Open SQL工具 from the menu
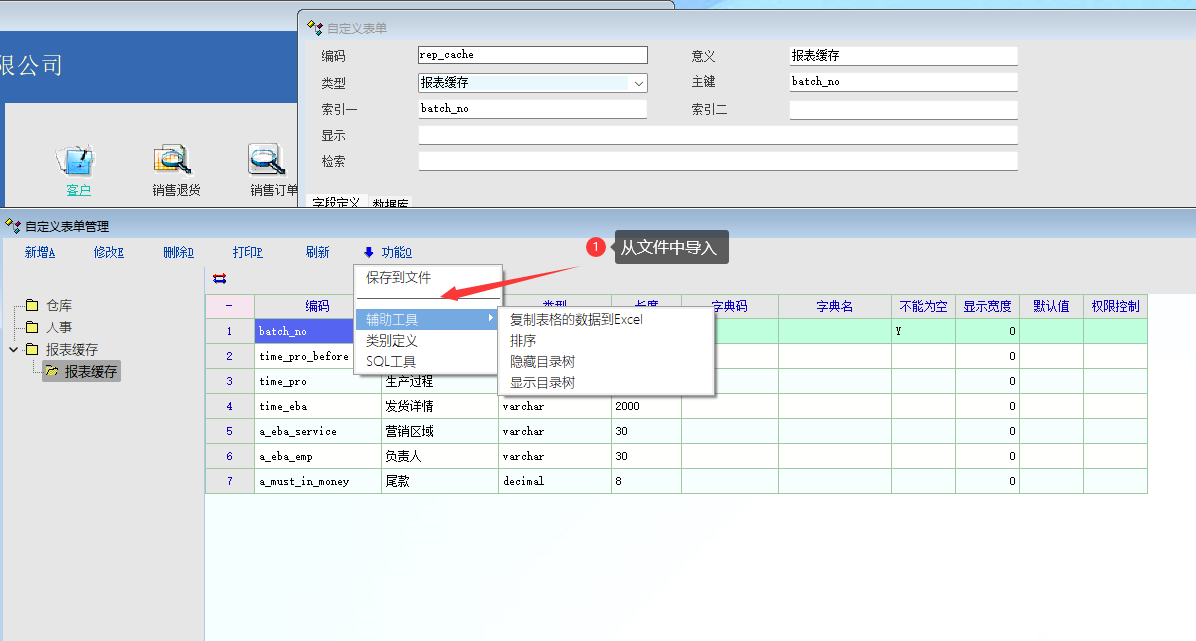Viewport: 1196px width, 641px height. 391,362
